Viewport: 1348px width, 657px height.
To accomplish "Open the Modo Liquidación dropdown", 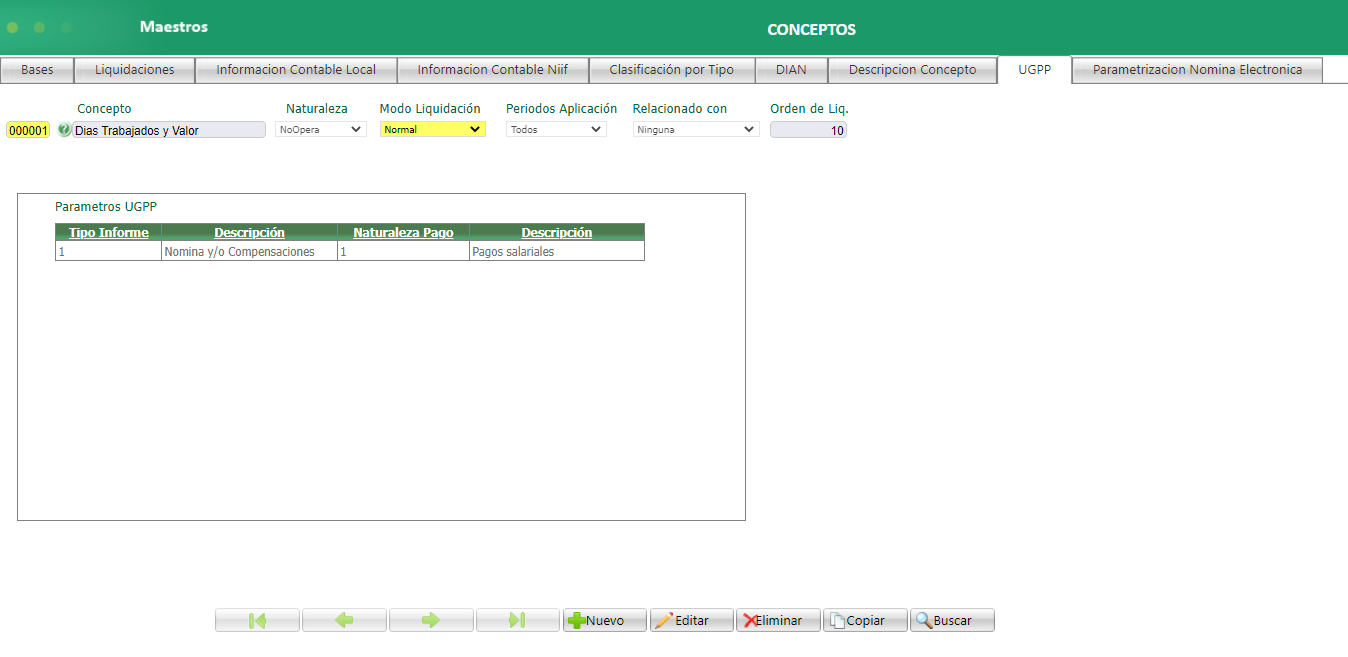I will click(x=433, y=129).
